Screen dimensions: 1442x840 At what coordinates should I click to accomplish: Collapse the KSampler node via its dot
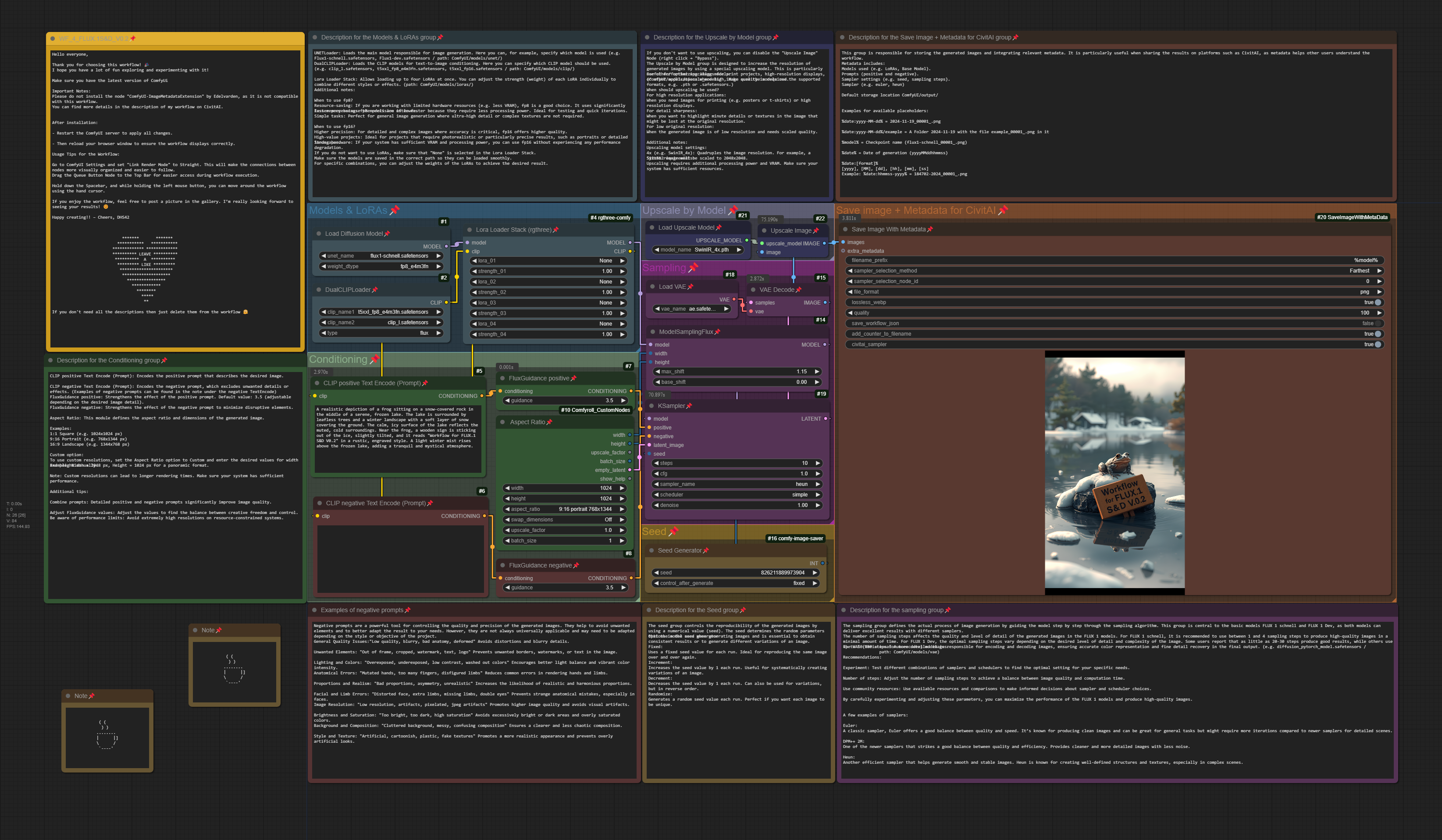coord(651,406)
